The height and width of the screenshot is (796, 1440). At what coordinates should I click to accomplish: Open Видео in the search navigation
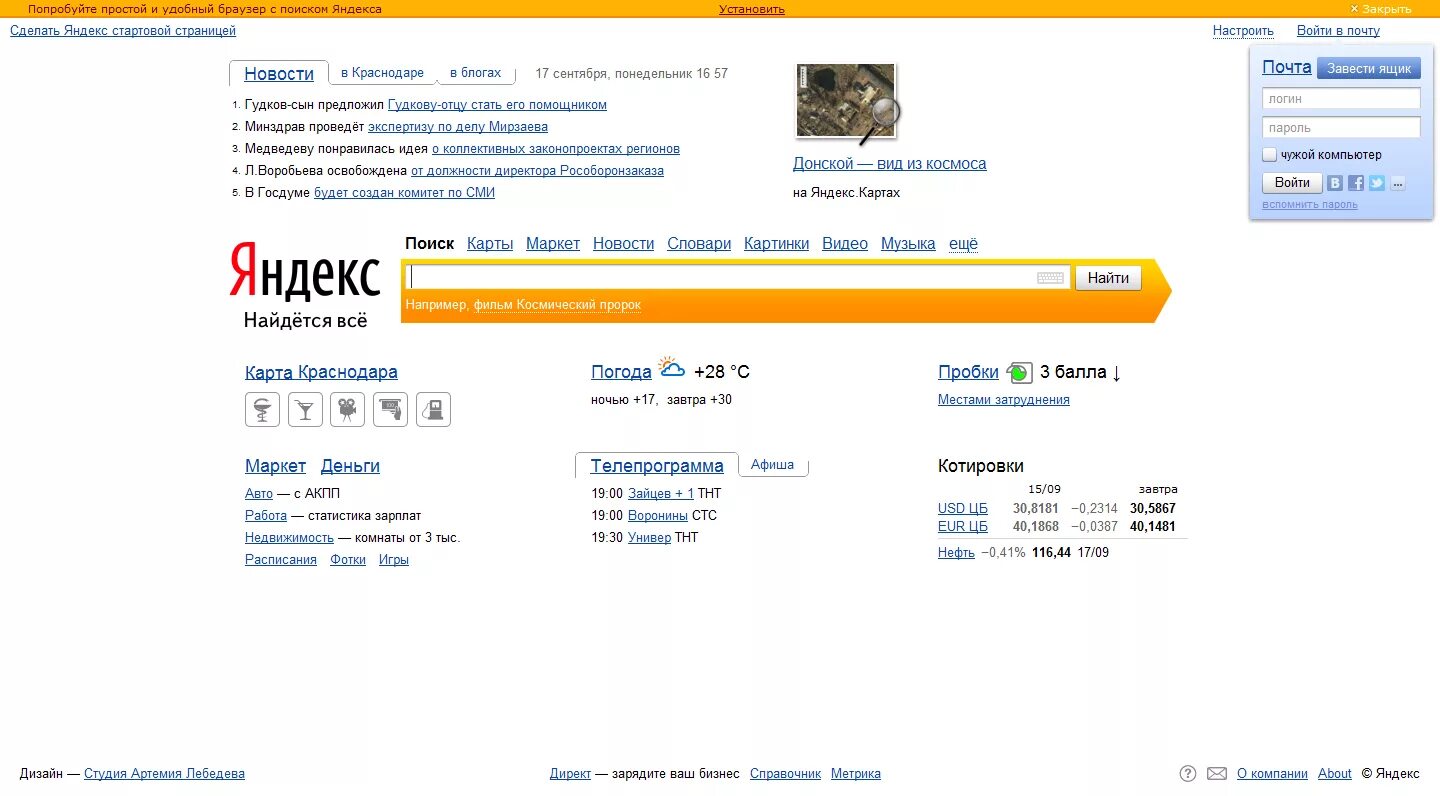tap(845, 243)
